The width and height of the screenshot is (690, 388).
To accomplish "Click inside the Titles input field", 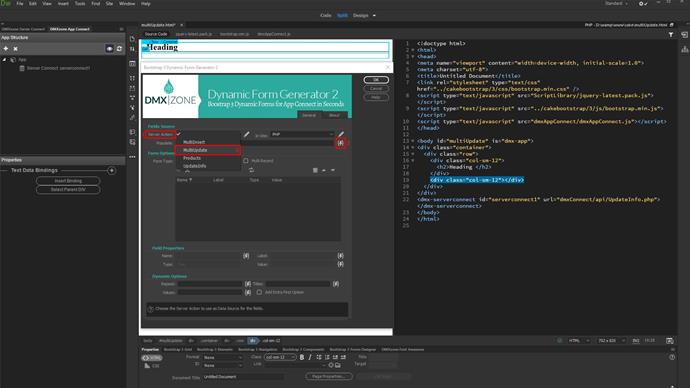I will pos(298,284).
